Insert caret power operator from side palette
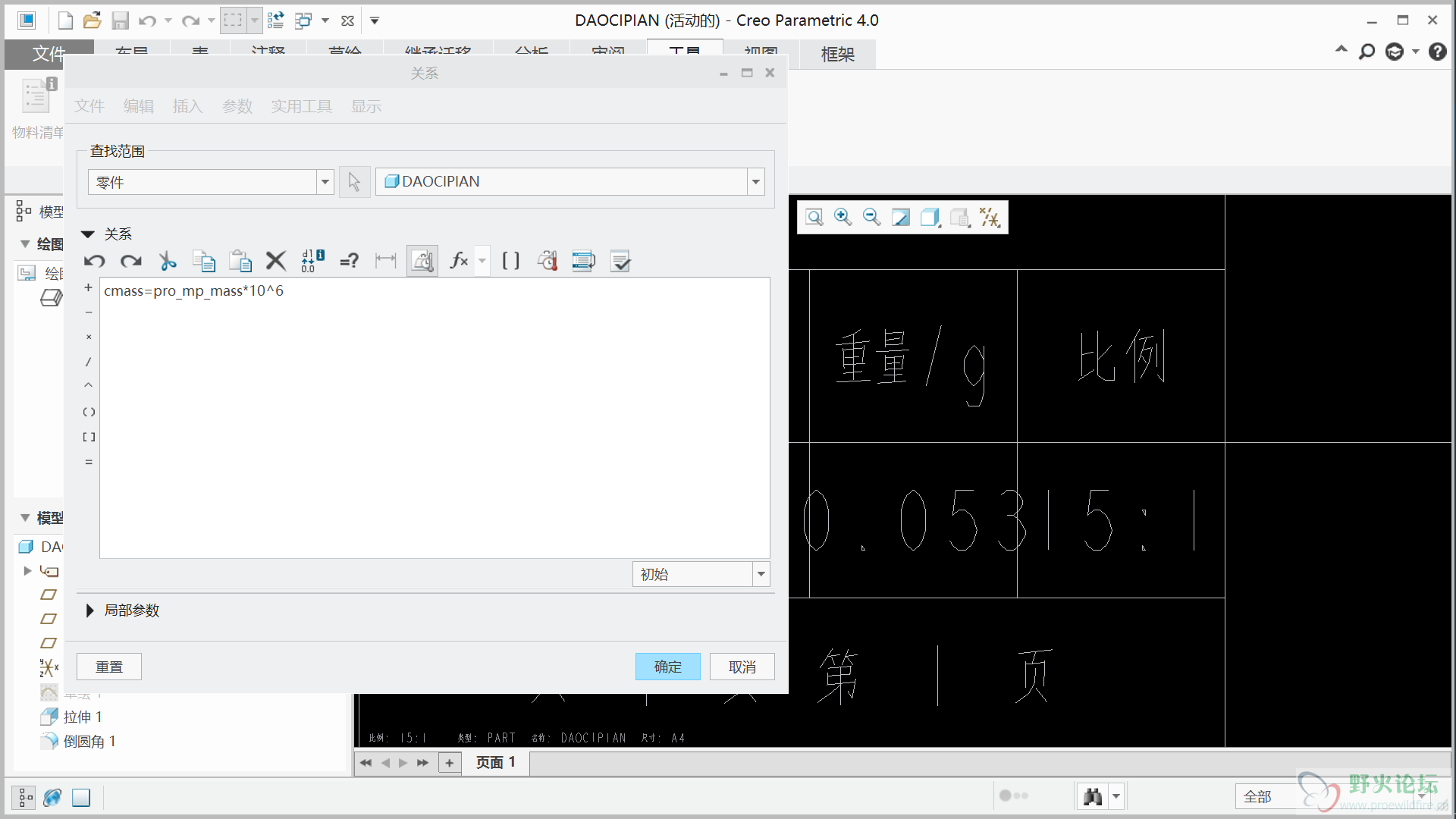 tap(89, 386)
